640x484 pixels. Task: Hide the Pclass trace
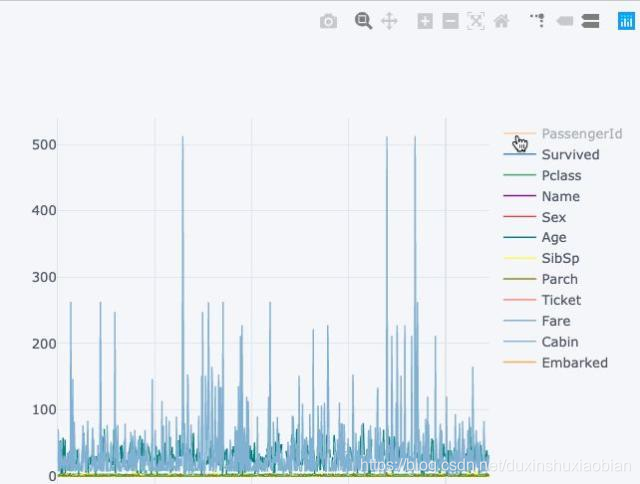pos(542,175)
